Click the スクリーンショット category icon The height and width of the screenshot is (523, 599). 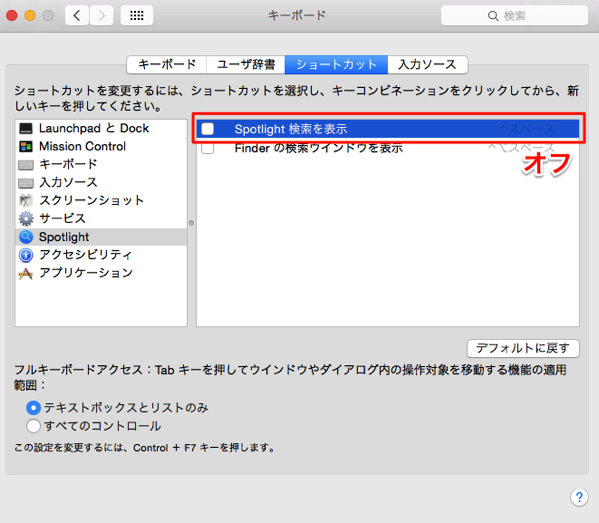26,201
